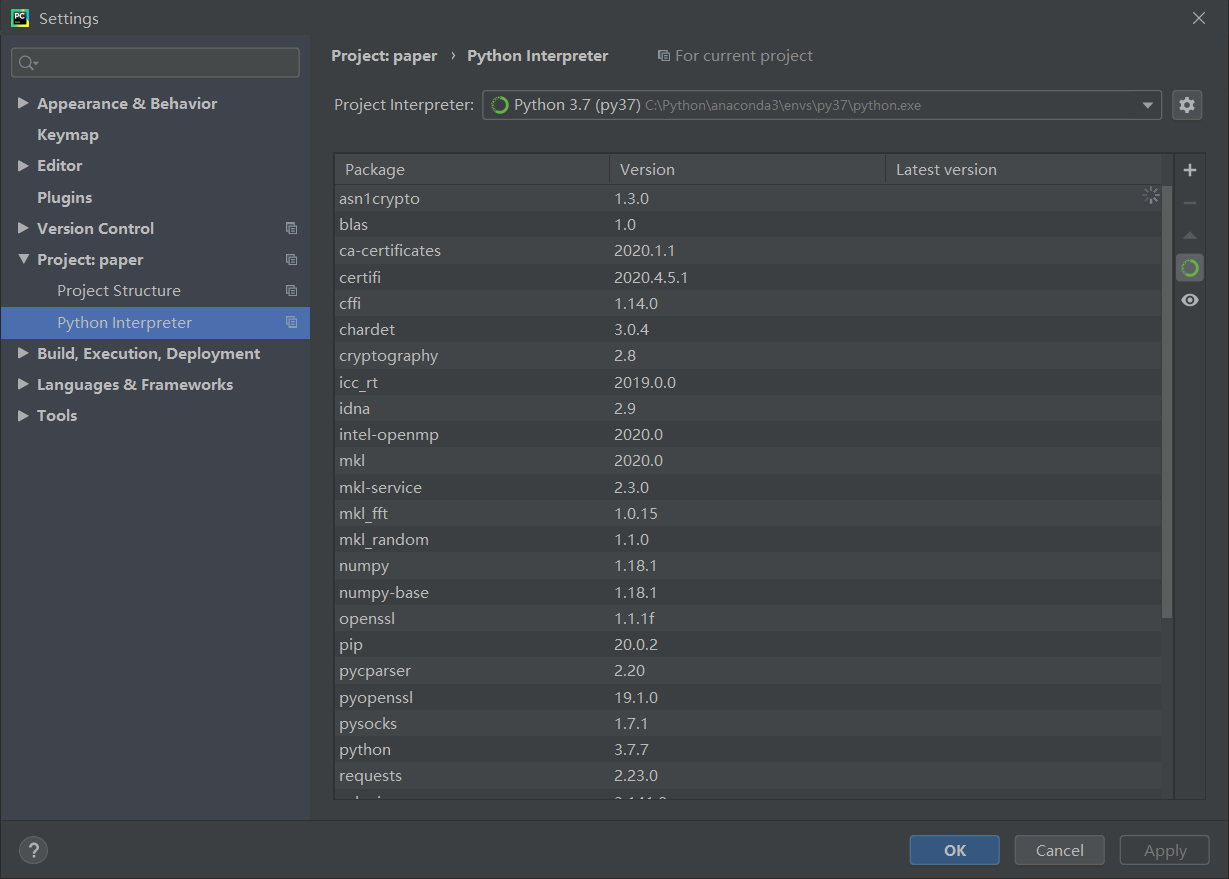This screenshot has height=879, width=1229.
Task: Select the requests package row
Action: coord(748,776)
